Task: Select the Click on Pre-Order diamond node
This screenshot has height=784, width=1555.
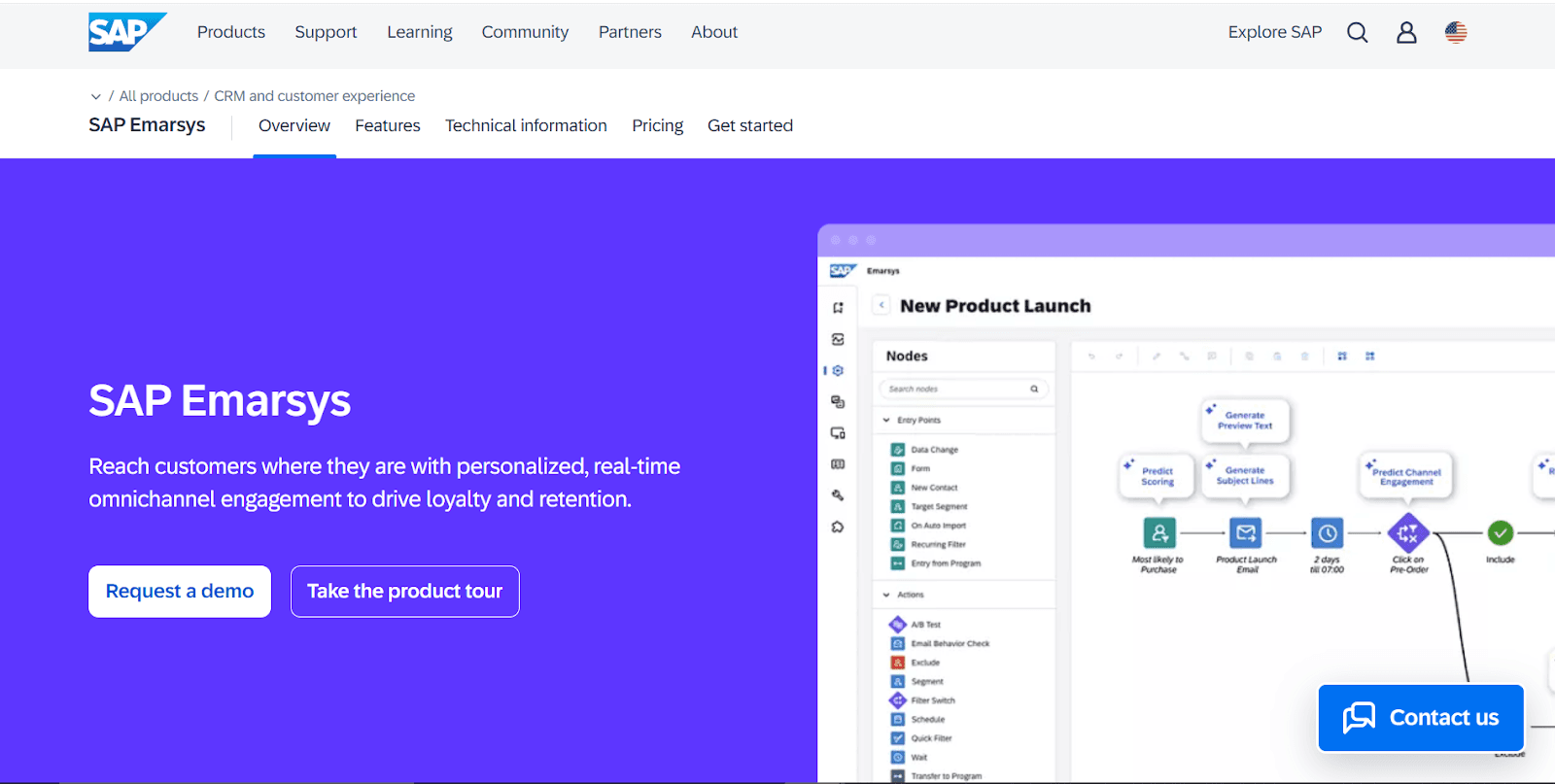Action: [x=1407, y=532]
